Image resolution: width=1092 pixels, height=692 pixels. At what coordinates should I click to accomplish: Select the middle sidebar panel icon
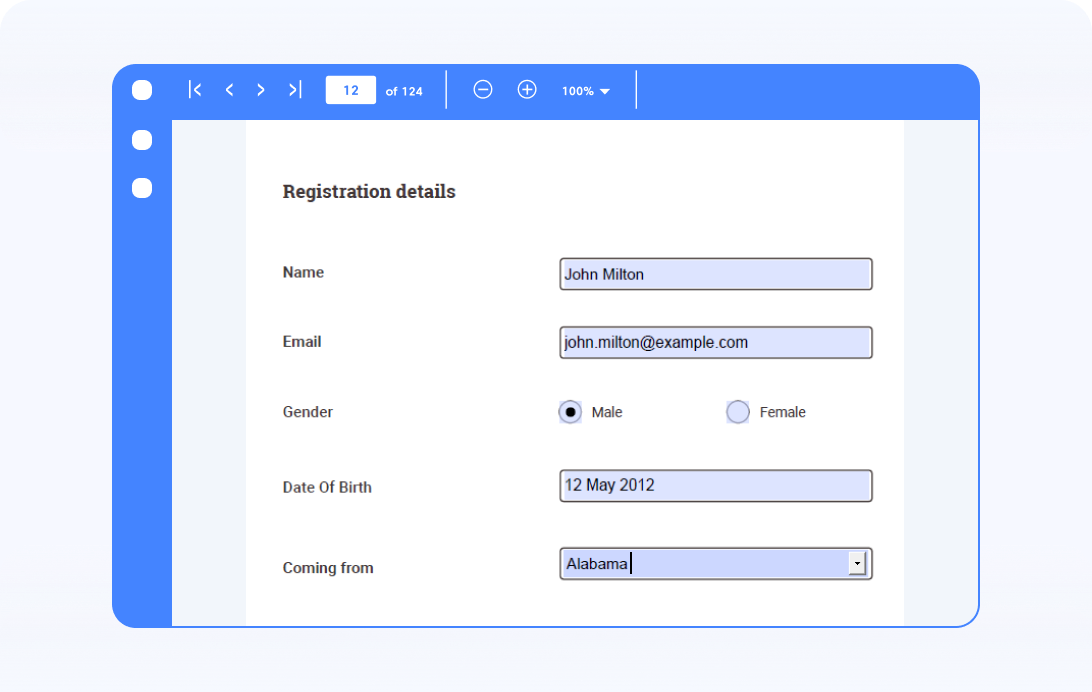pos(141,140)
